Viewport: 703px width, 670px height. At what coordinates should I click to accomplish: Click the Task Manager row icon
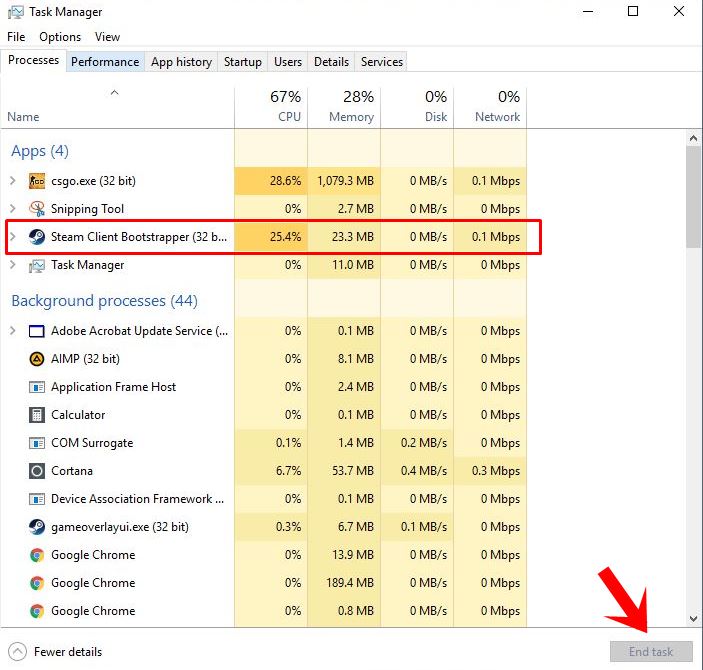pos(37,265)
